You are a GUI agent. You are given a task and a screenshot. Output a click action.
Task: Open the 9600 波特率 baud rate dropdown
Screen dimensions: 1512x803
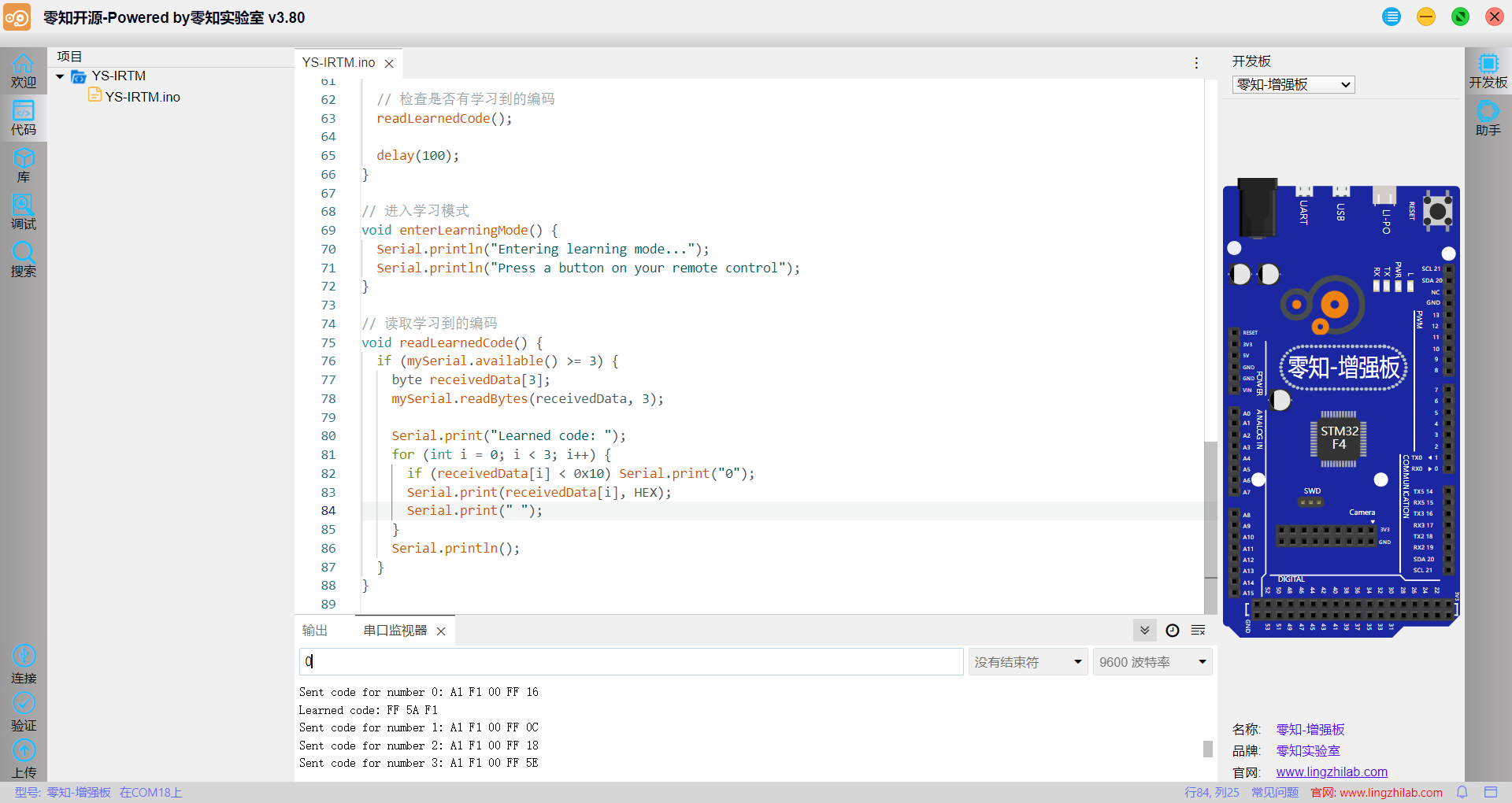coord(1152,662)
